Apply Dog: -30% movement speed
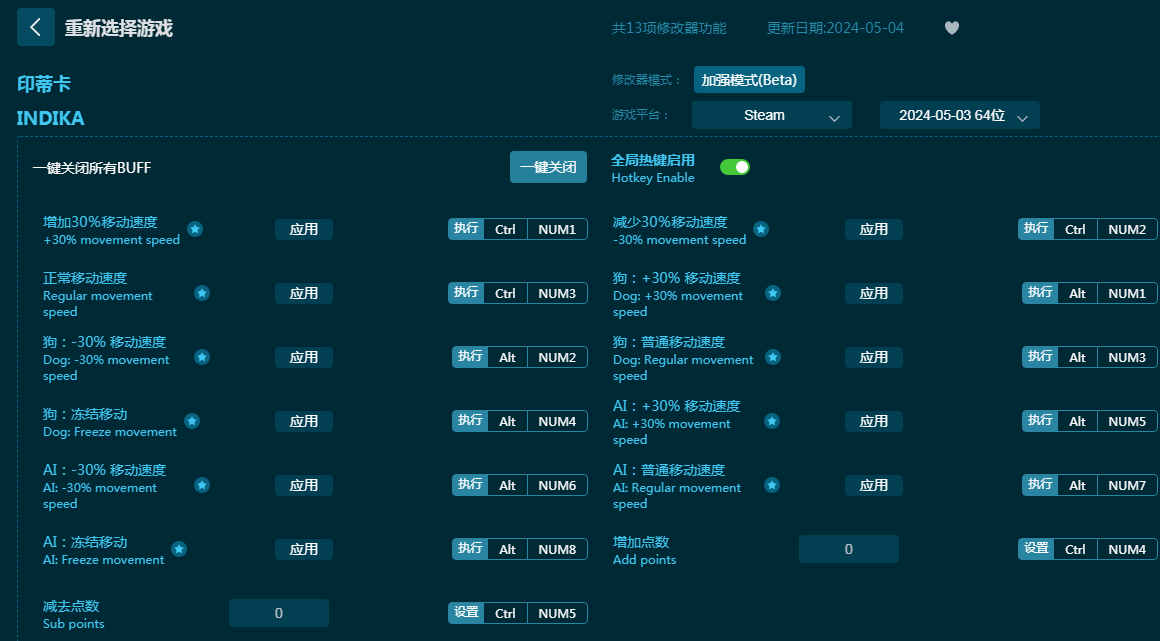 pos(304,358)
